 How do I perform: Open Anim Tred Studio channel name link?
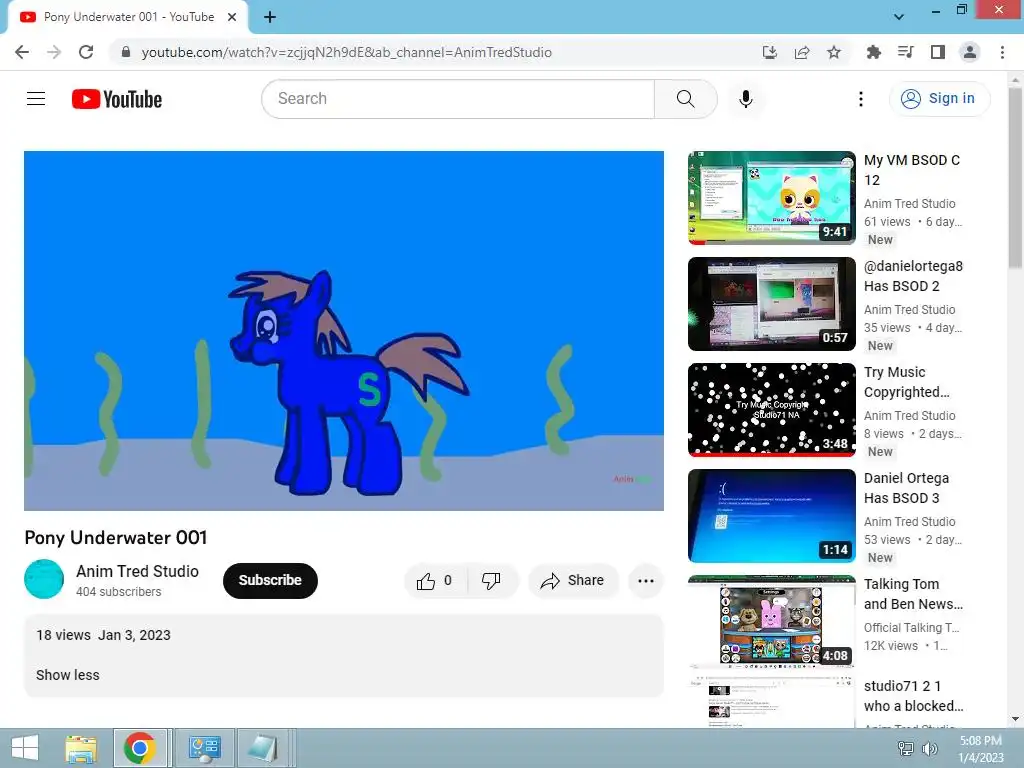point(137,571)
